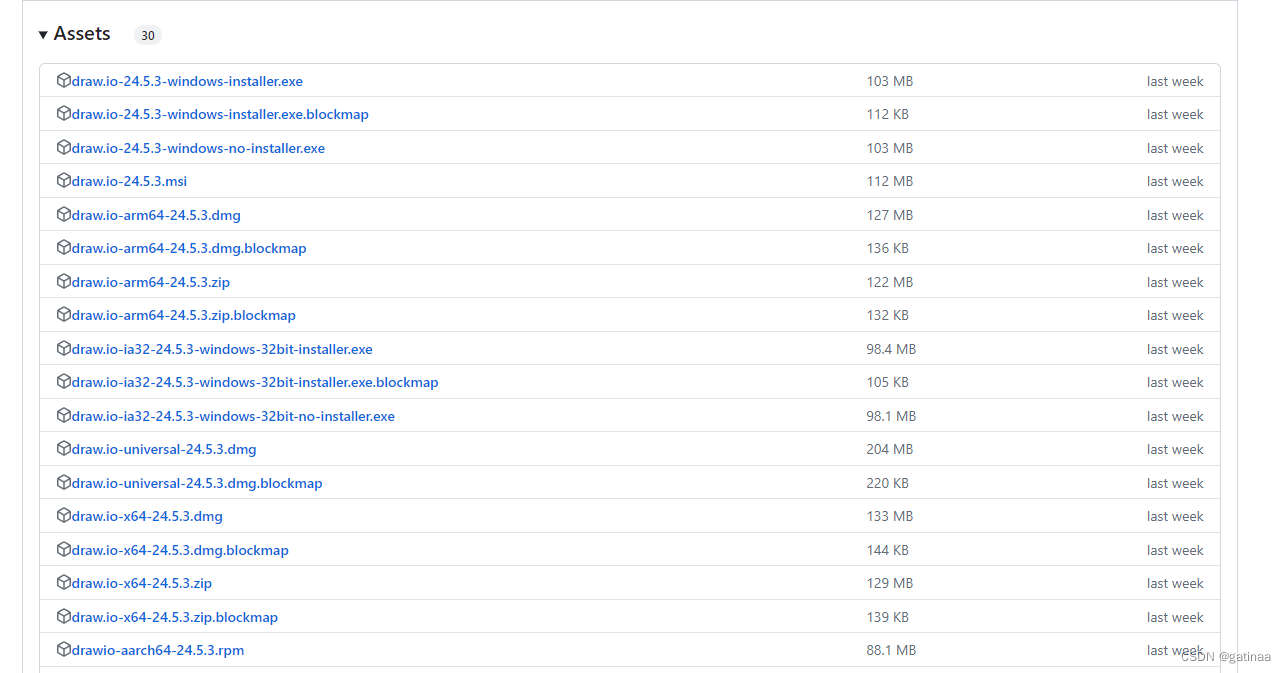Download draw.io-universal-24.5.3.dmg
The height and width of the screenshot is (673, 1286).
tap(164, 449)
